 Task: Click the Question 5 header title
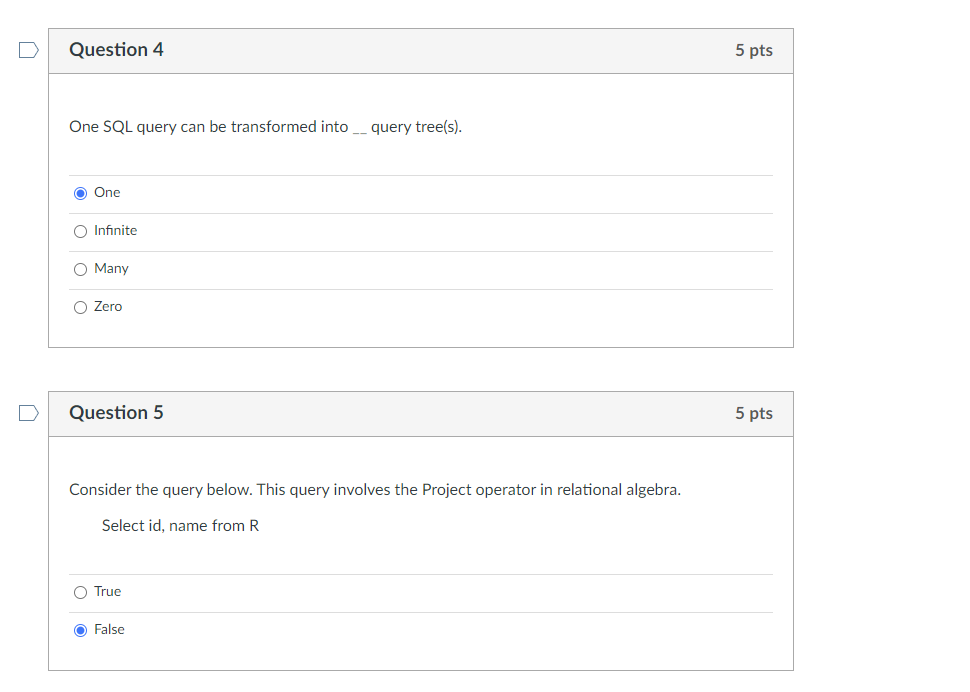click(x=117, y=412)
